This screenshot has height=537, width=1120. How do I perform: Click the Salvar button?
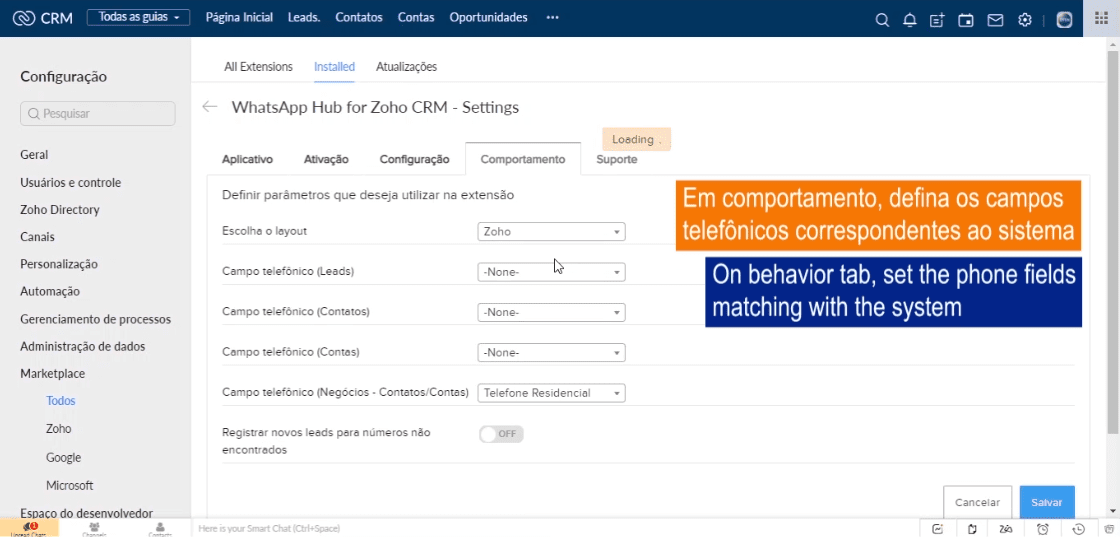[1046, 502]
